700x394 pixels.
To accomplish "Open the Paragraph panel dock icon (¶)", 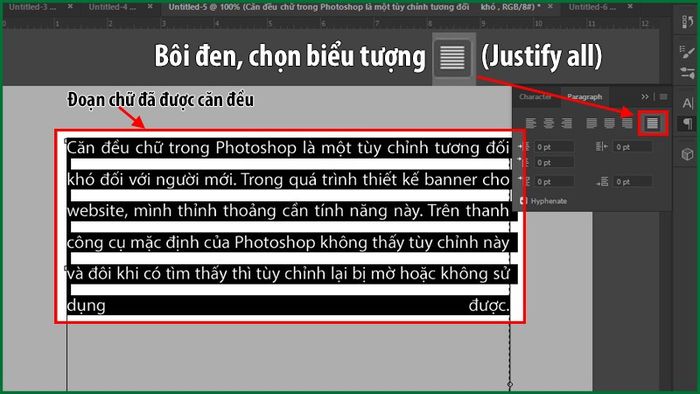I will click(688, 123).
